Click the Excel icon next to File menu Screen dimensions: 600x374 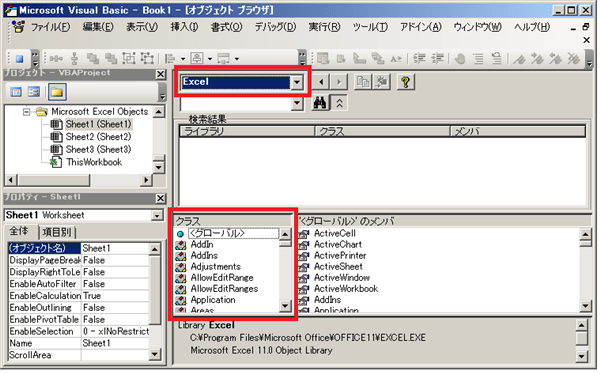[x=18, y=27]
